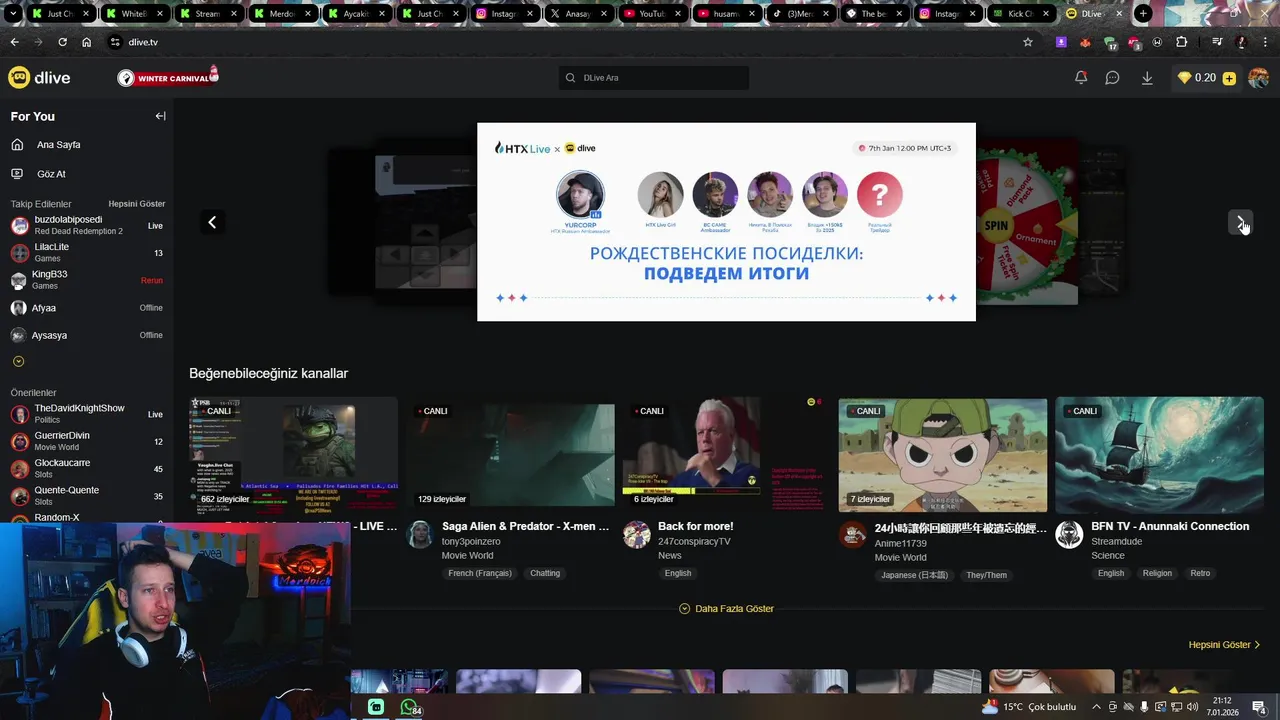Screen dimensions: 1280x720
Task: Open the spin wheel carousel slide
Action: [x=1028, y=222]
